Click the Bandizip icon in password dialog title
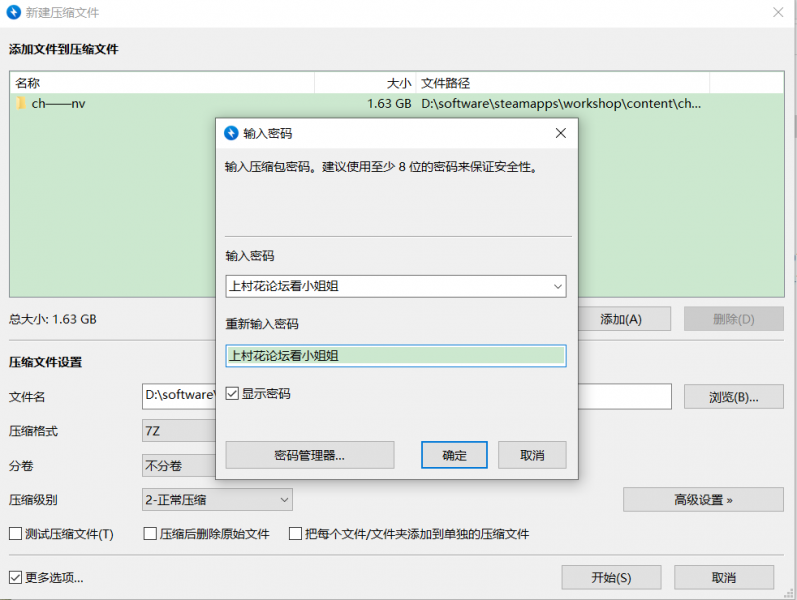This screenshot has height=600, width=797. [x=232, y=133]
